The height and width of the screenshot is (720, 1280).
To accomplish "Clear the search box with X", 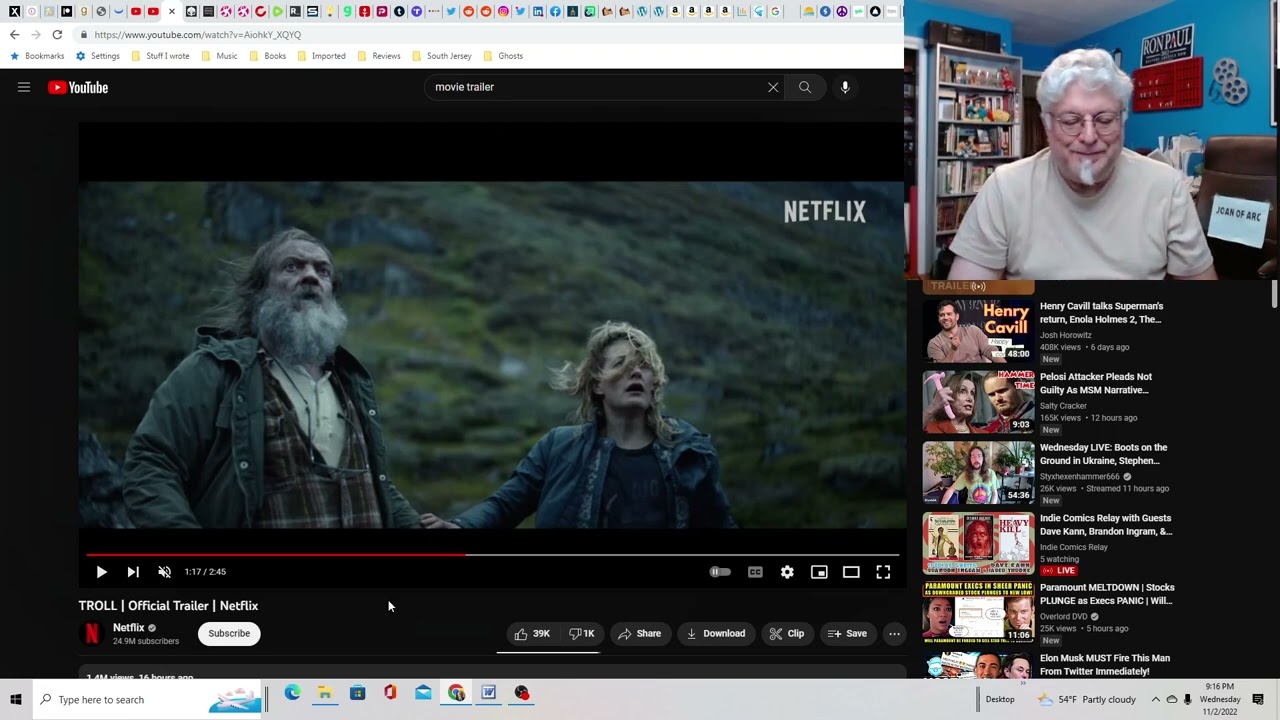I will click(773, 87).
